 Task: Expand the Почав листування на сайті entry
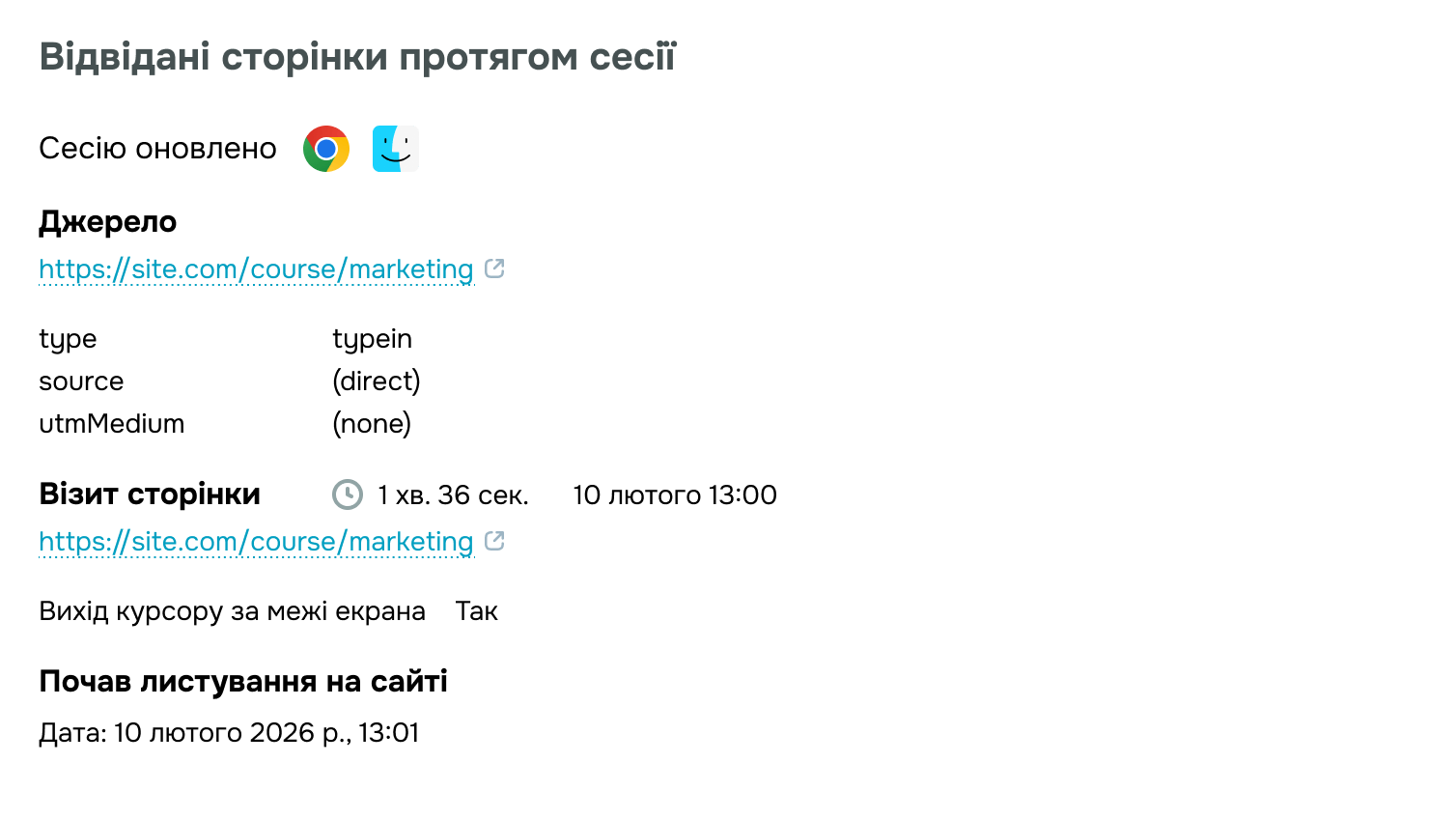[243, 681]
